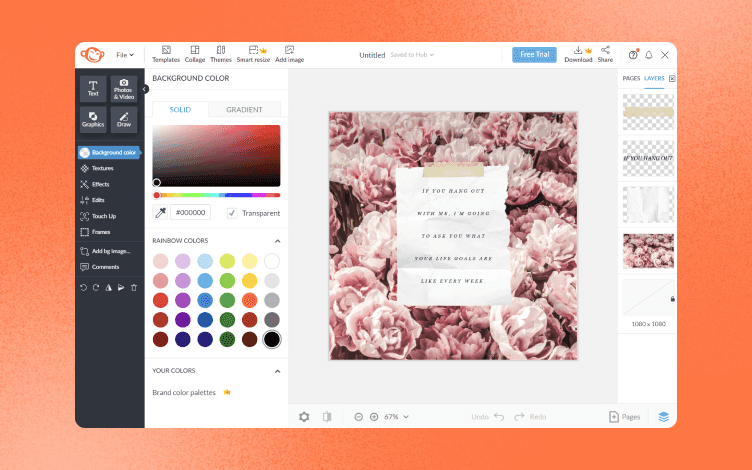Select the crumpled paper layer thumbnail
This screenshot has width=752, height=470.
648,205
